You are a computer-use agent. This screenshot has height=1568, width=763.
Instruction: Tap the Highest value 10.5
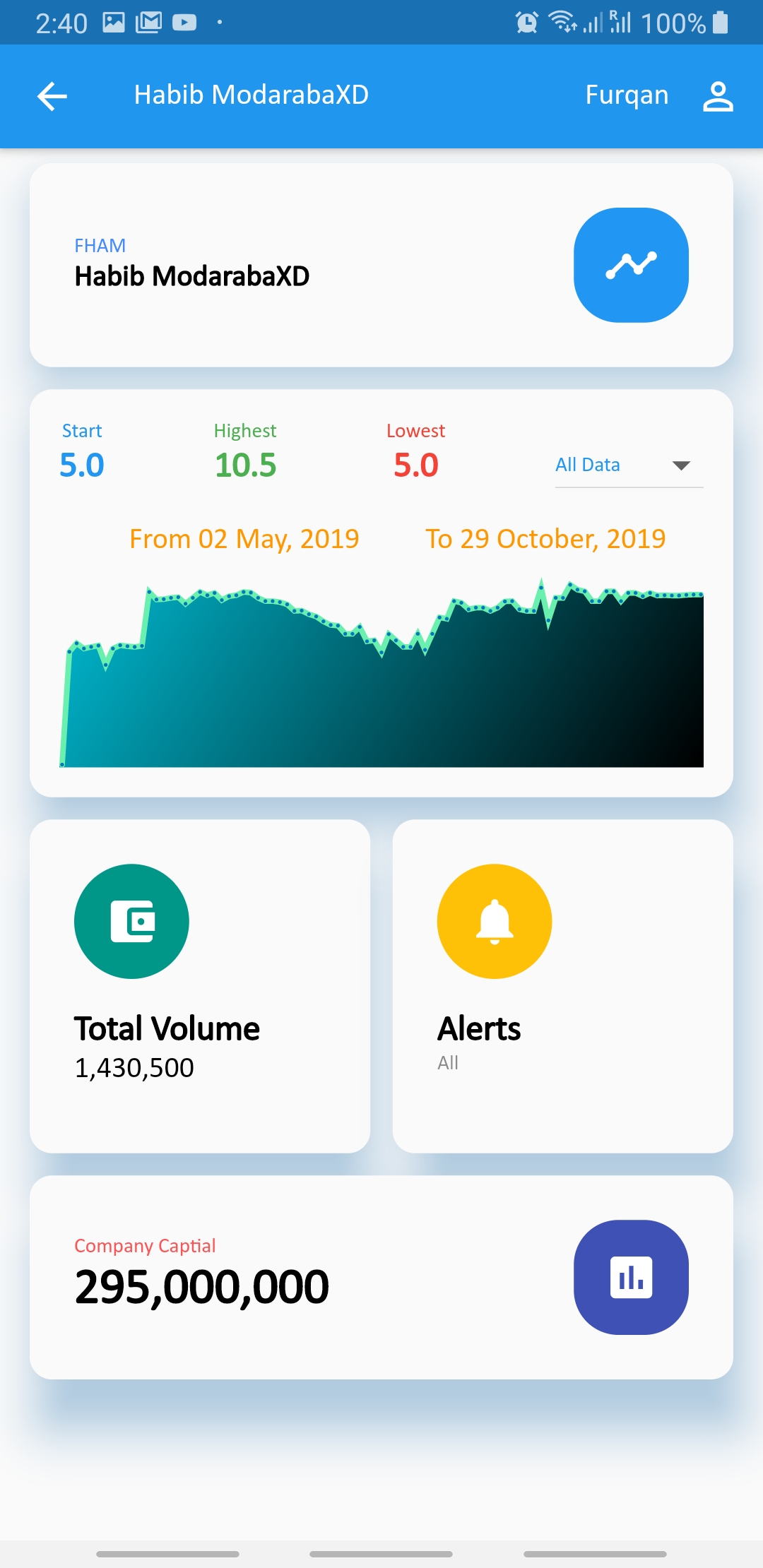(245, 465)
